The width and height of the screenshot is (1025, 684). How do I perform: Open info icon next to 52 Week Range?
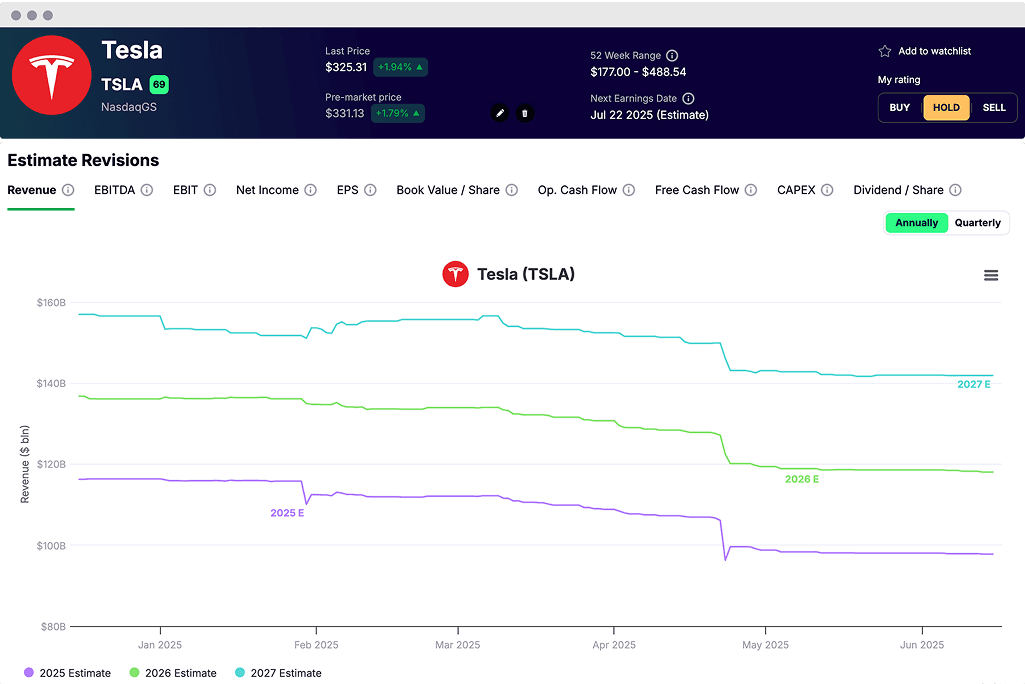point(672,56)
